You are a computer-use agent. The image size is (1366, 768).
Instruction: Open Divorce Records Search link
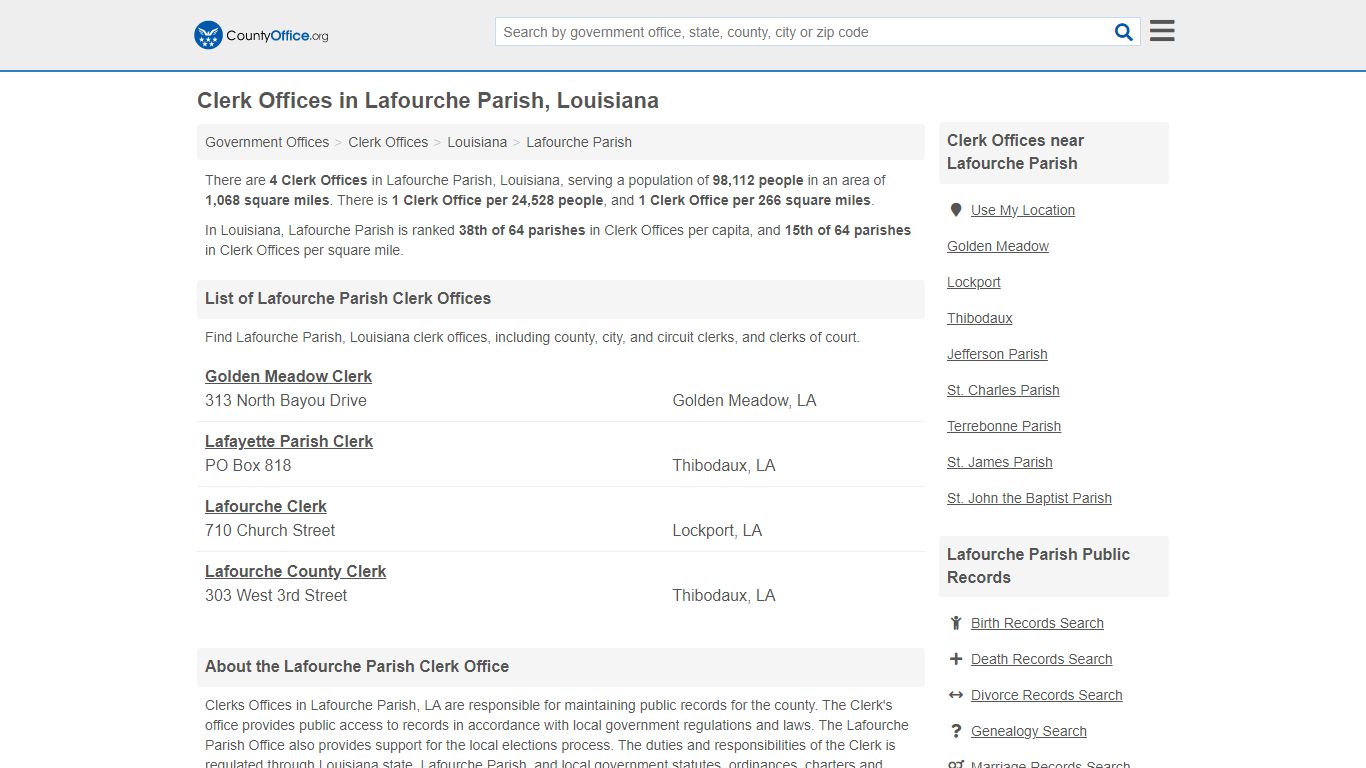[1046, 695]
